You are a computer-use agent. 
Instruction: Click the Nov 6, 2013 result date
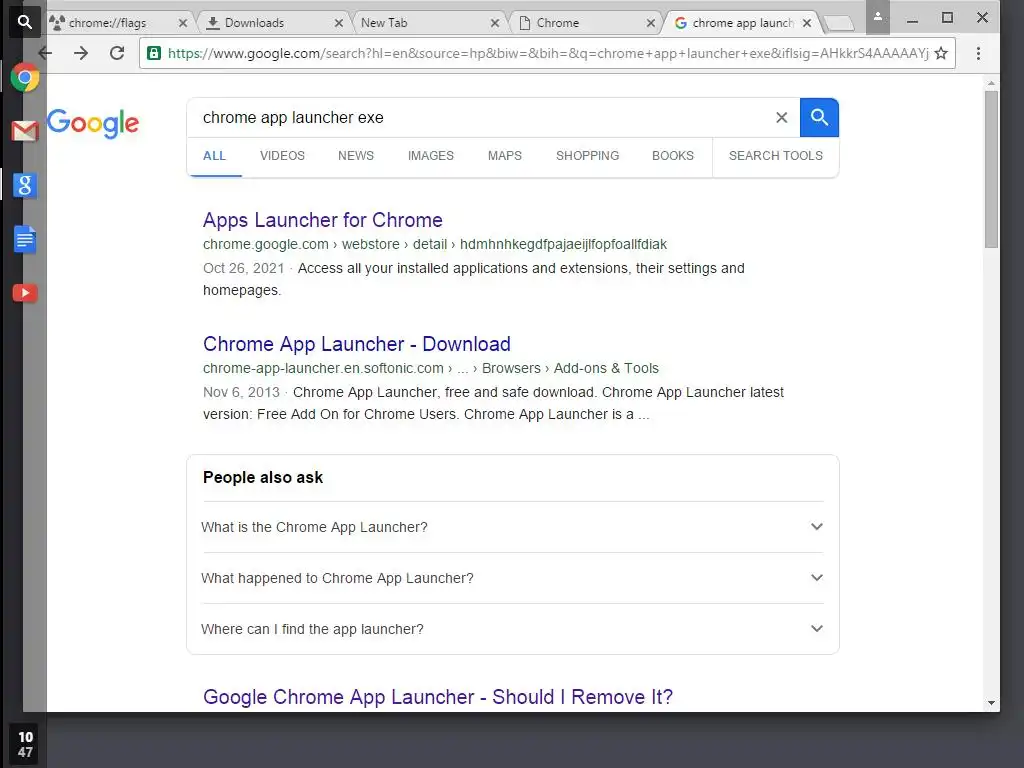click(241, 392)
